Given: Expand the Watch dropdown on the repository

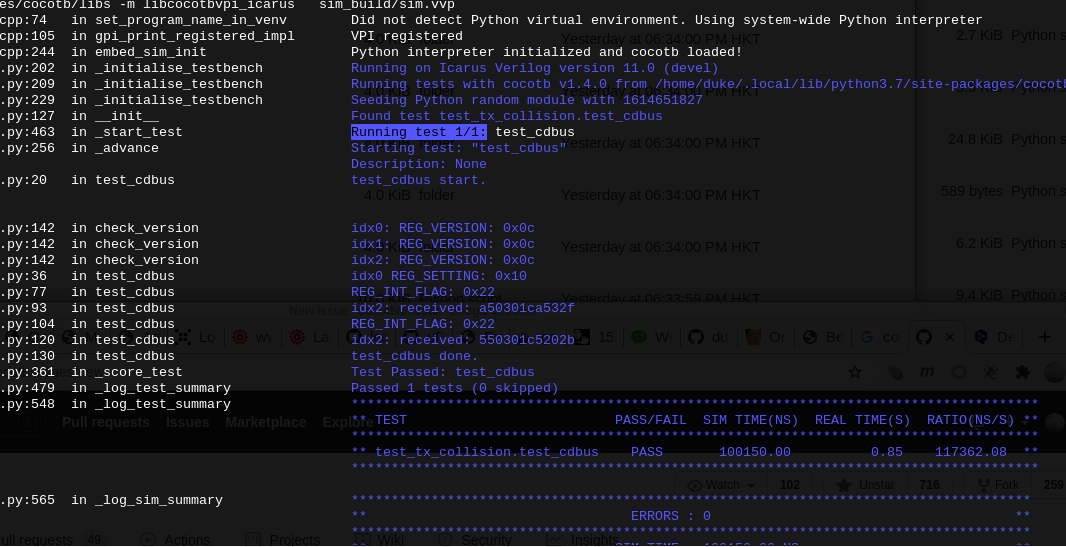Looking at the screenshot, I should point(721,484).
